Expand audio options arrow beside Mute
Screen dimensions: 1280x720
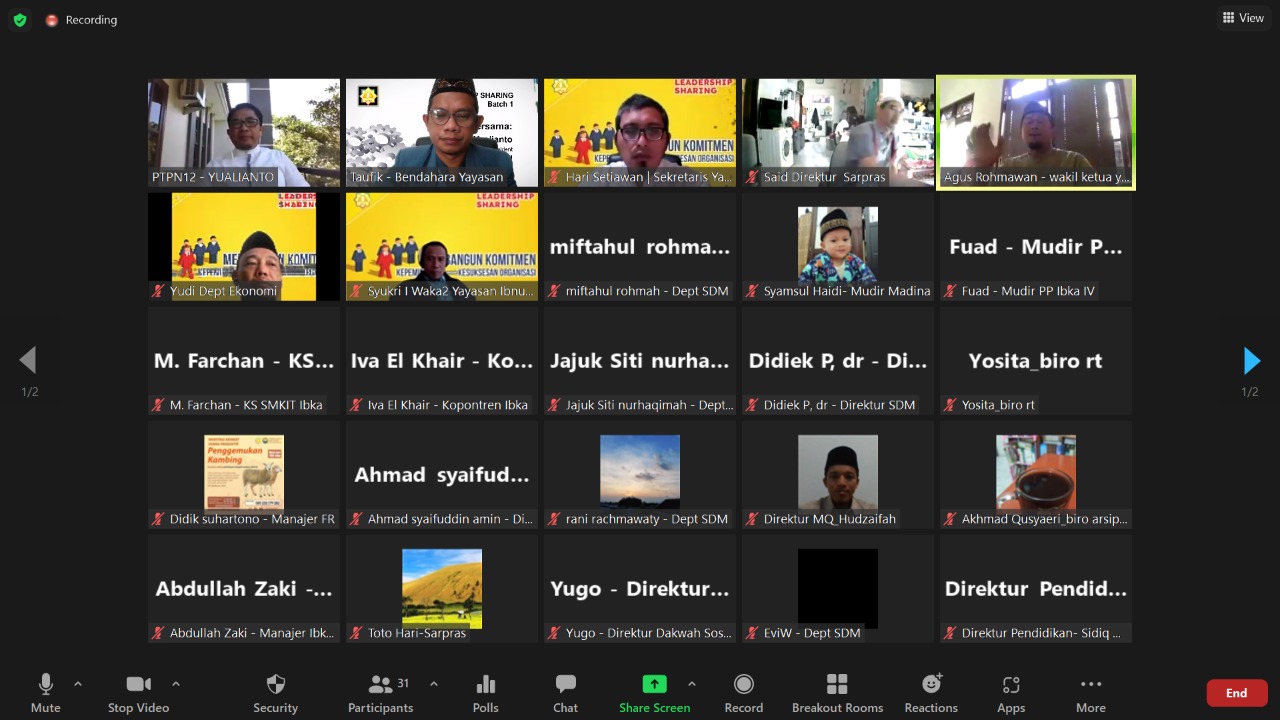pos(78,684)
